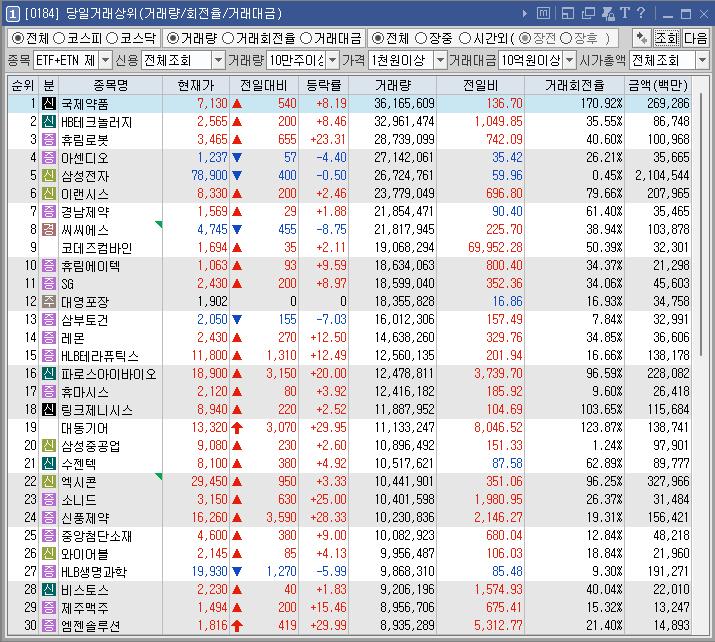
Task: Click the 증 badge on 휴림로봇 row
Action: (49, 140)
